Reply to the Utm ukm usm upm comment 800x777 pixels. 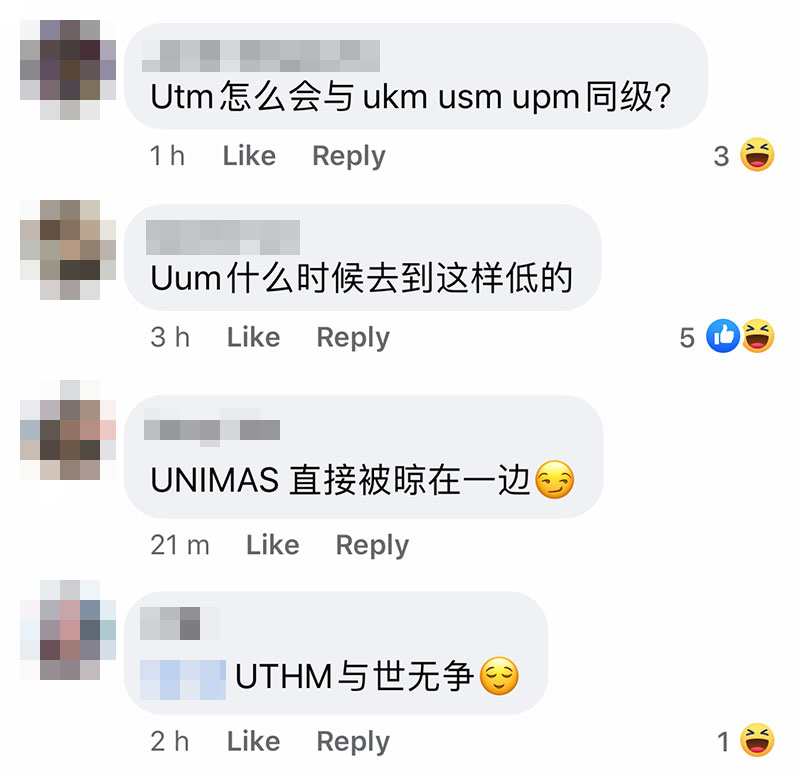(x=349, y=156)
